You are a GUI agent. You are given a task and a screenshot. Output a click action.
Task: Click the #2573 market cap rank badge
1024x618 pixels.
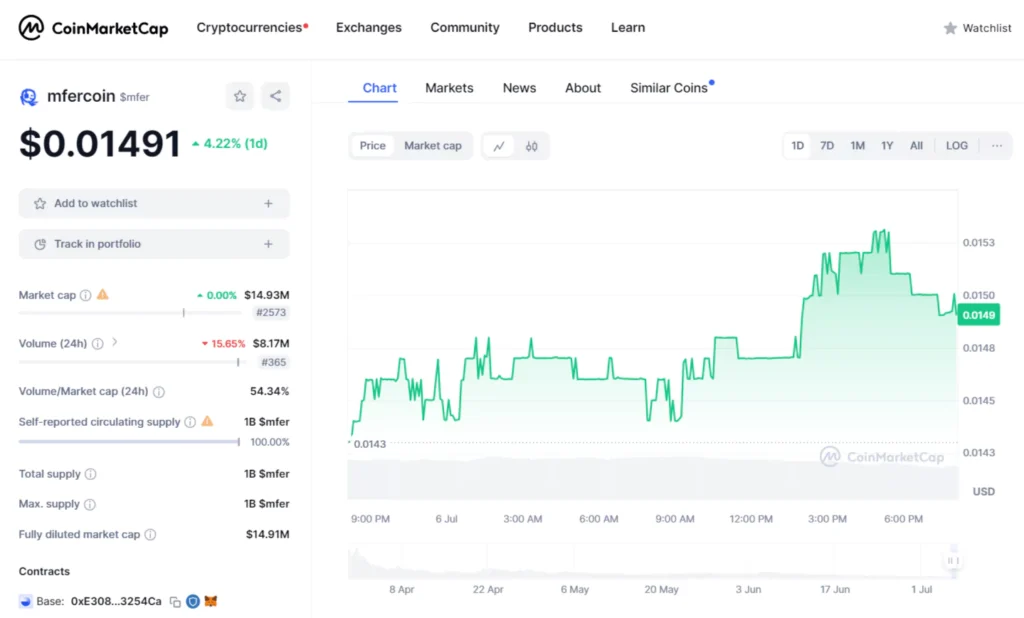point(271,312)
